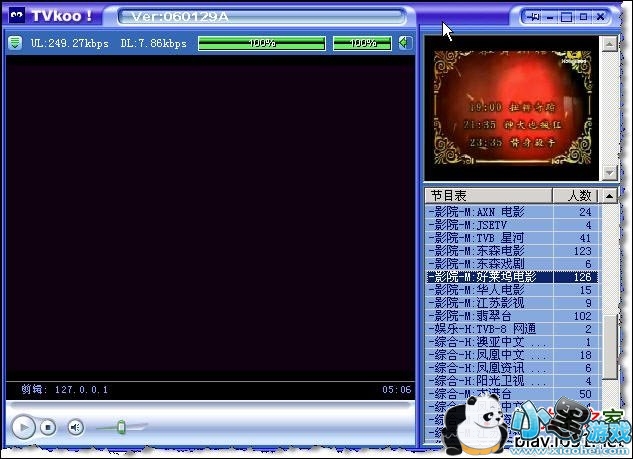This screenshot has width=633, height=459.
Task: Click the Ver:060129A version field
Action: click(x=262, y=17)
